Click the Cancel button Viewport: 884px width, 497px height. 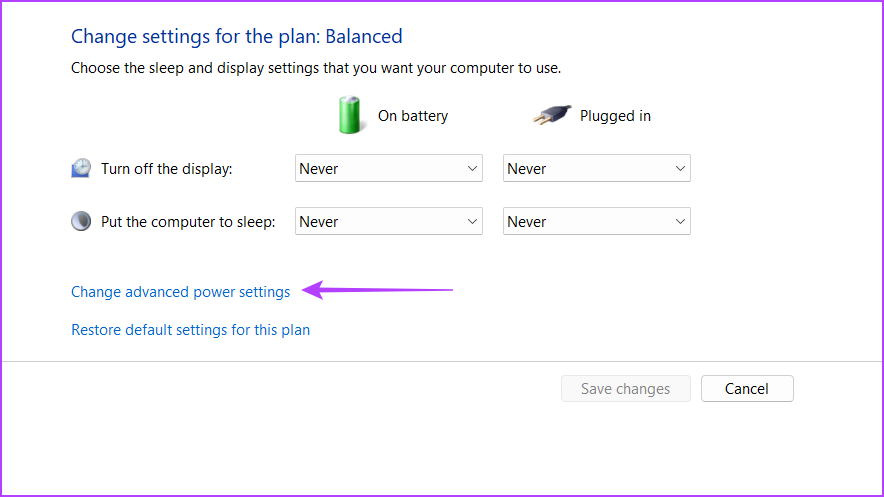click(747, 388)
